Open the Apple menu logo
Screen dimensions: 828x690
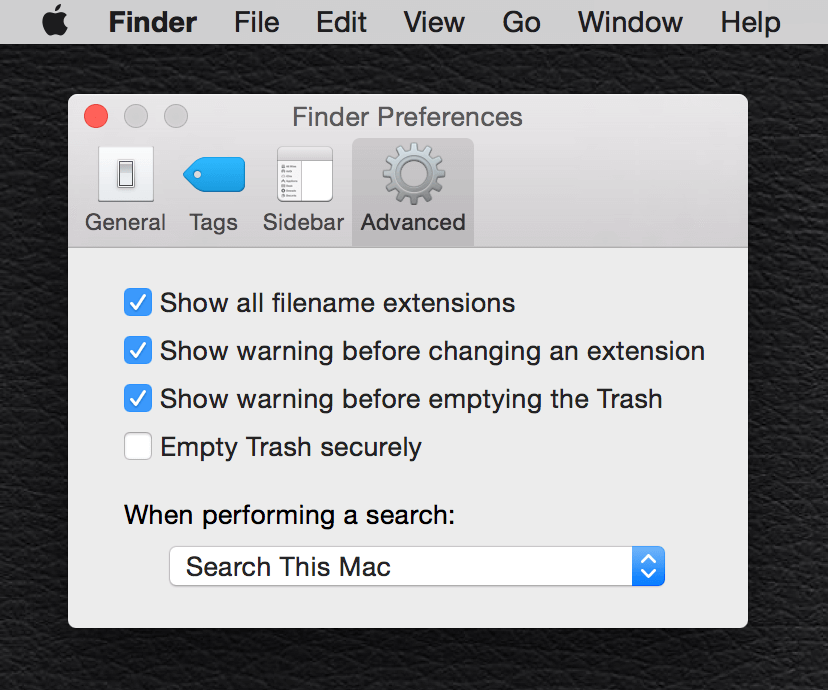(56, 22)
